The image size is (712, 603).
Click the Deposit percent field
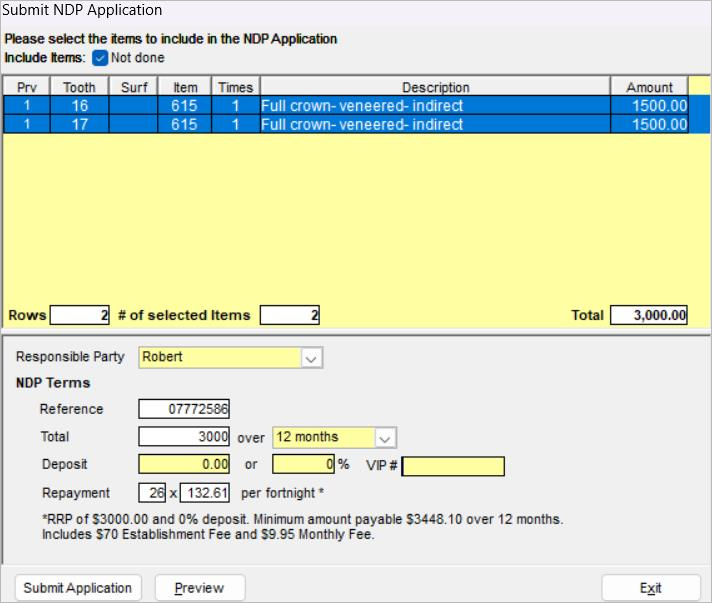pyautogui.click(x=303, y=465)
